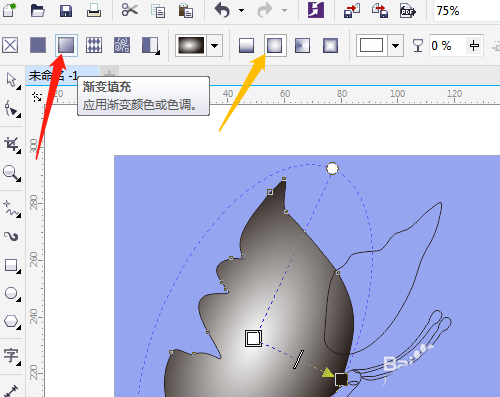Select the Zoom tool
500x397 pixels.
click(x=12, y=173)
